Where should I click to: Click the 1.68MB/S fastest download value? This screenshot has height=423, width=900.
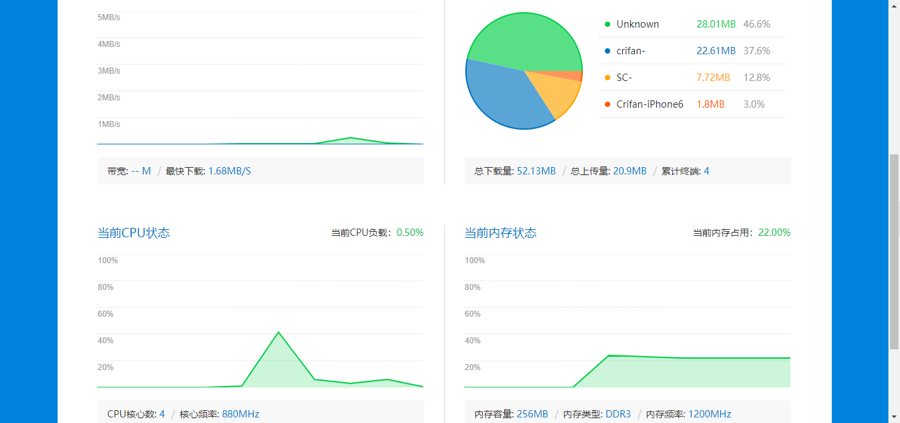click(230, 171)
